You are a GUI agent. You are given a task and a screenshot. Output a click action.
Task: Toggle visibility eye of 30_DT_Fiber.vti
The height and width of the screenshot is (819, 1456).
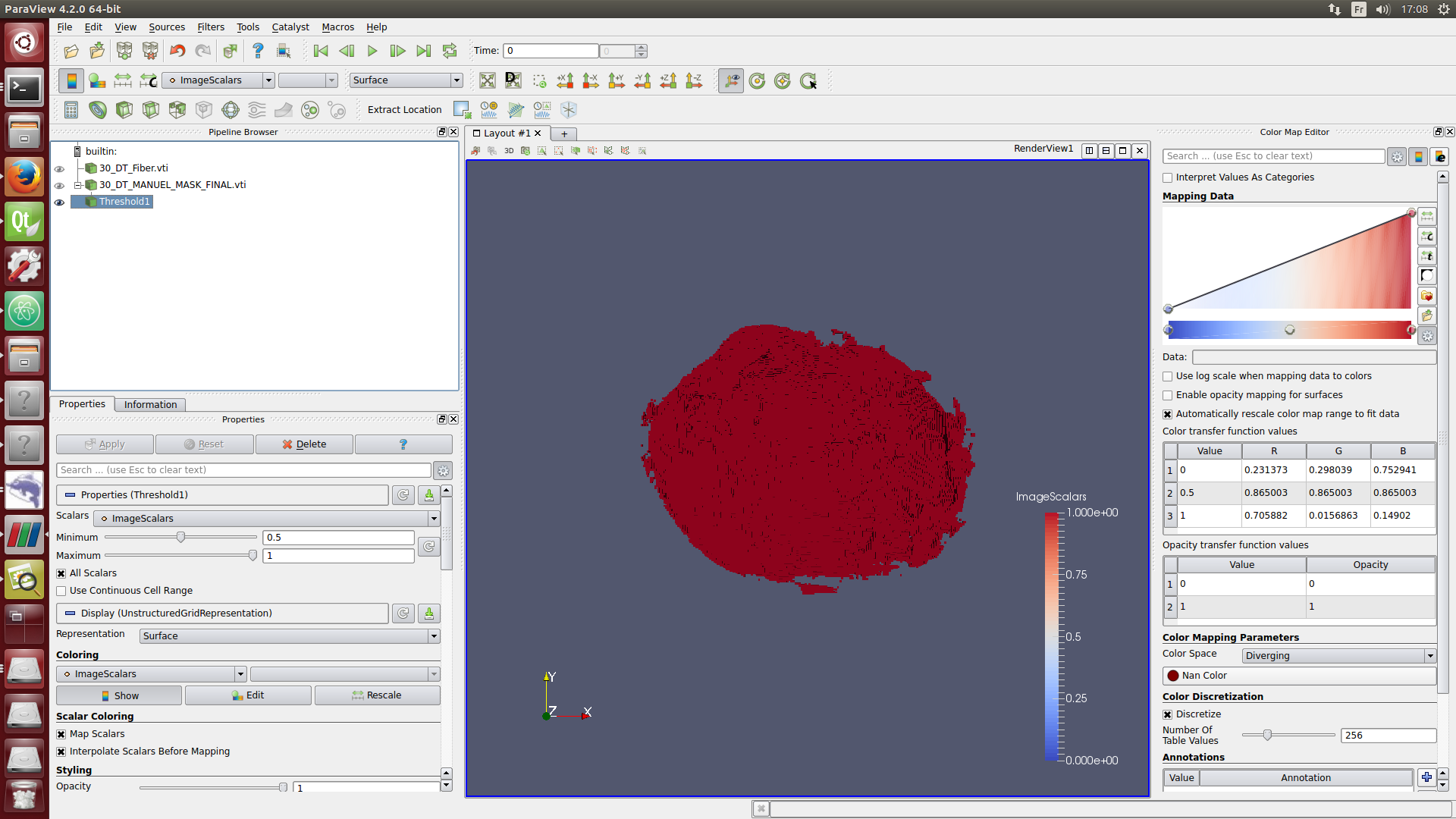pos(59,168)
